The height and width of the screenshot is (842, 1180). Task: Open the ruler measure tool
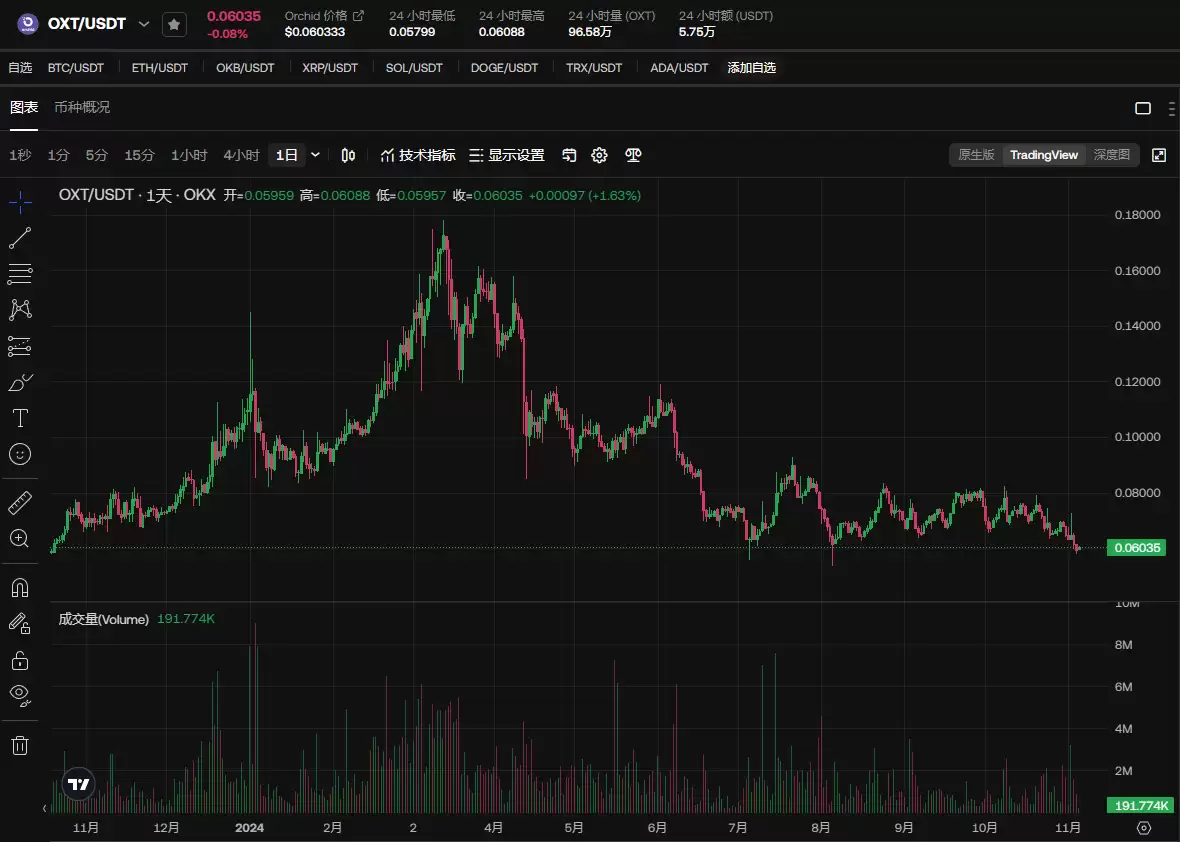coord(20,502)
